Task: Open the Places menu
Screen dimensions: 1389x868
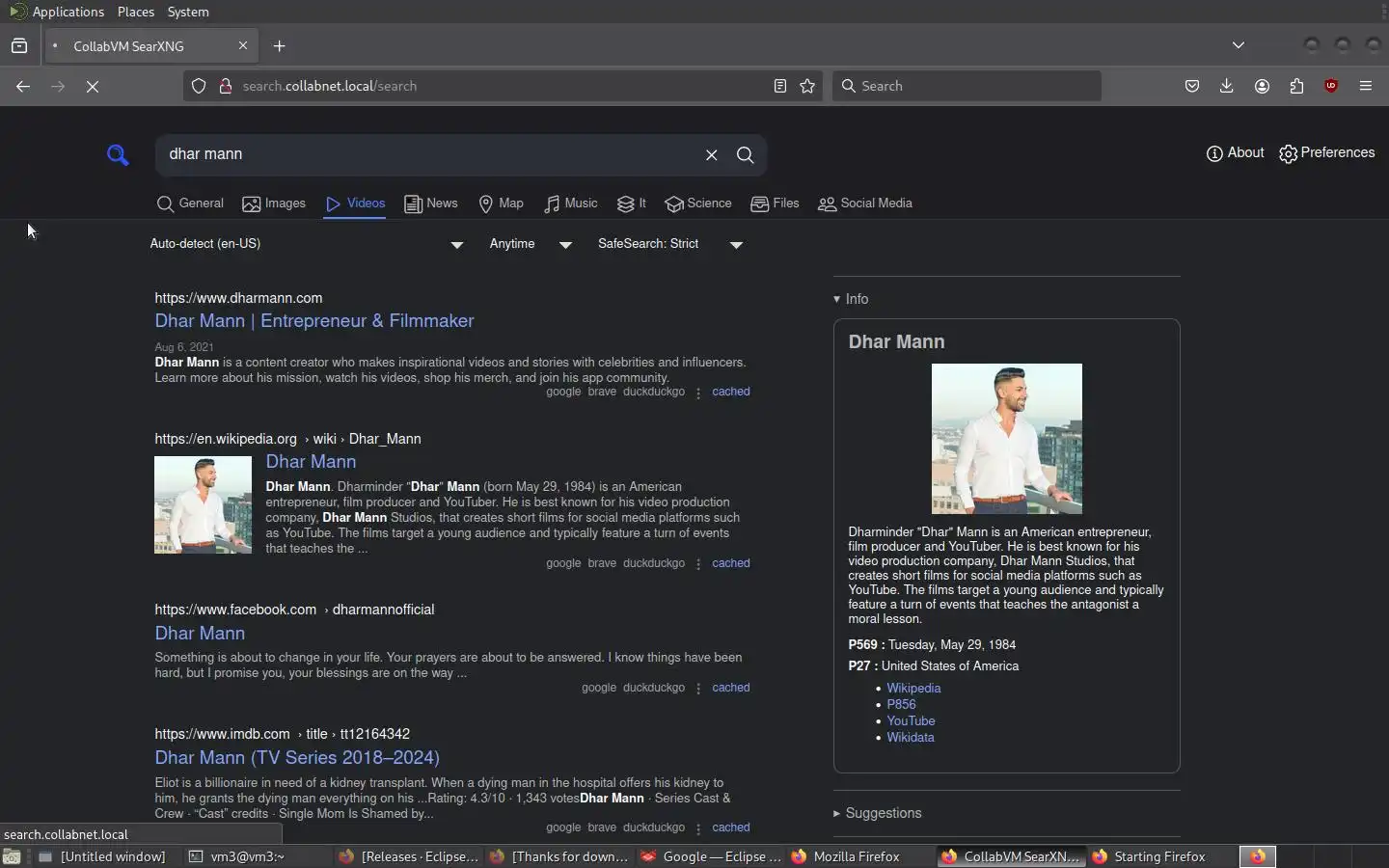Action: coord(136,12)
